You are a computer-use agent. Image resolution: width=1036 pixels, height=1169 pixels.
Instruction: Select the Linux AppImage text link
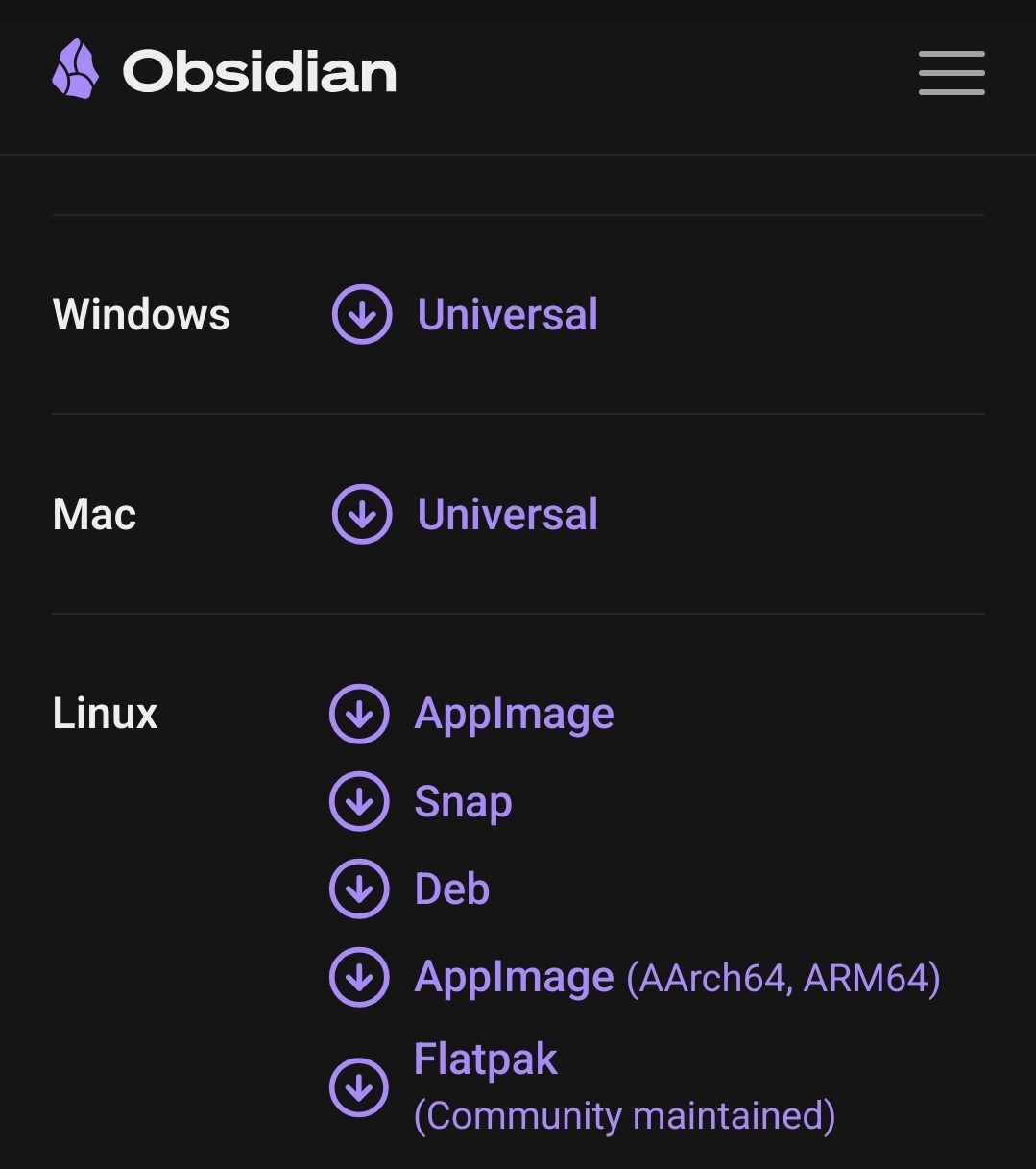515,716
